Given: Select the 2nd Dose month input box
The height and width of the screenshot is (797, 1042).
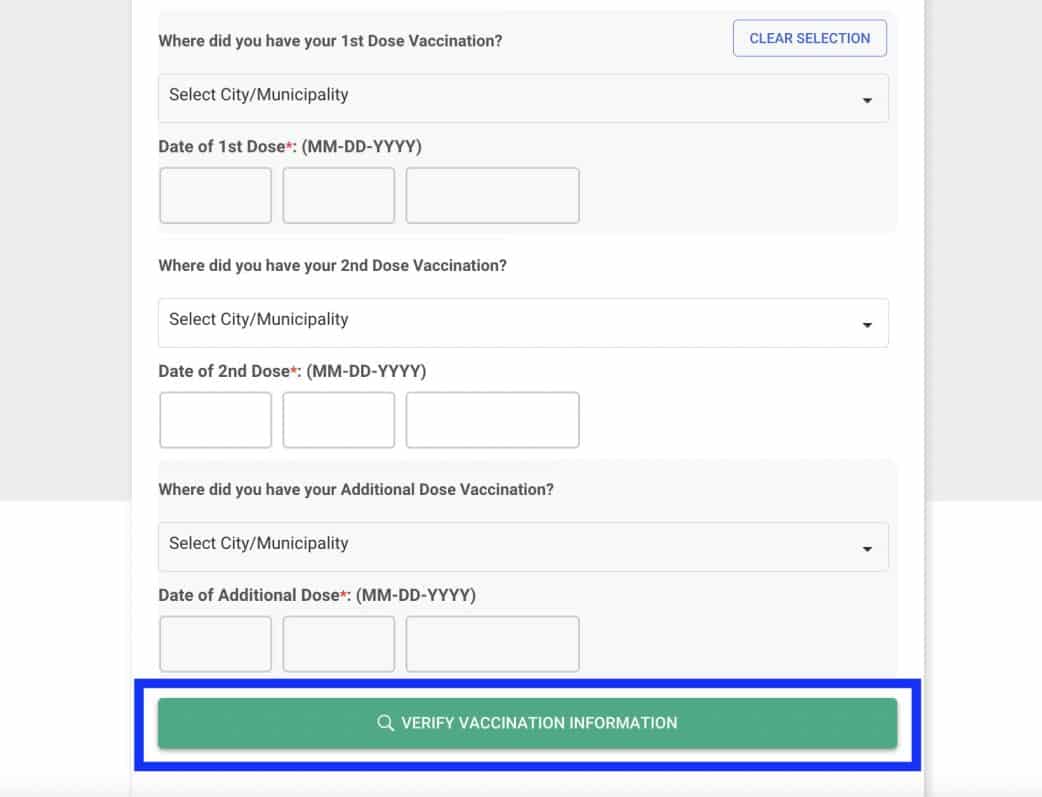Looking at the screenshot, I should click(x=215, y=420).
